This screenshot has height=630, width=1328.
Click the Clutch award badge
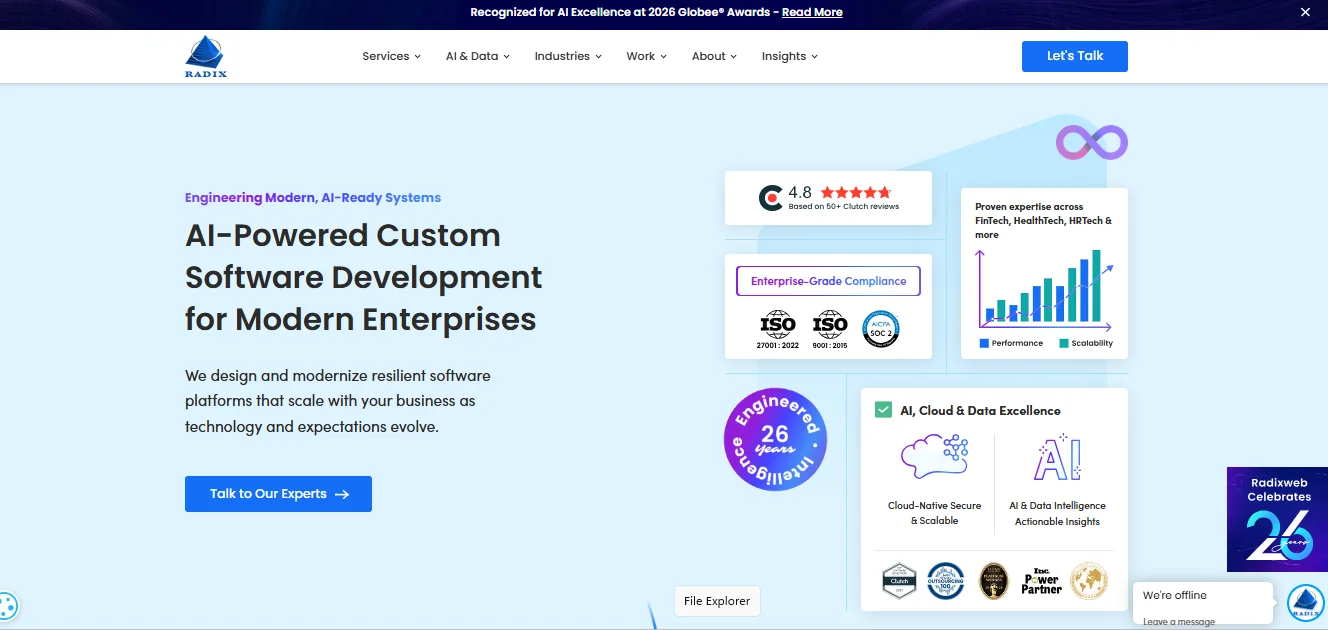899,581
